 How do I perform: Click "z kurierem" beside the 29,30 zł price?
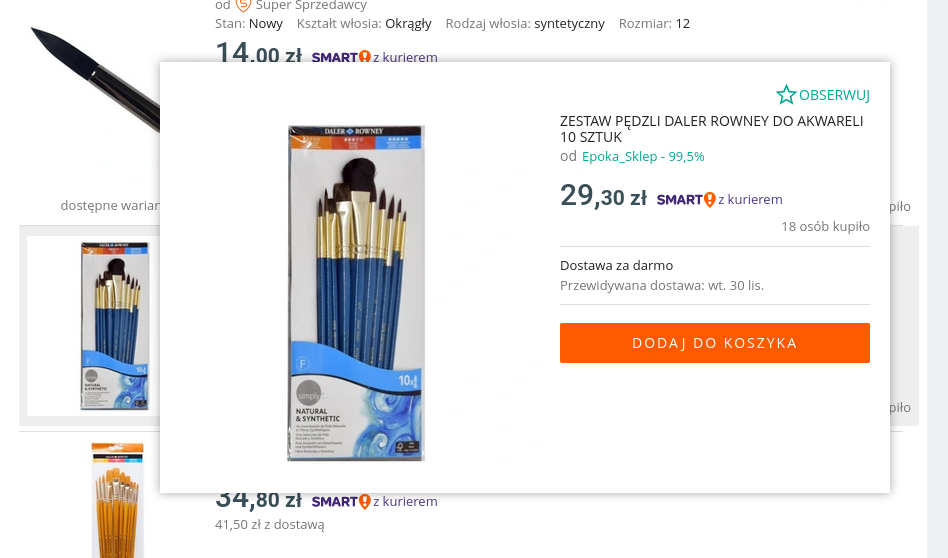(x=750, y=200)
